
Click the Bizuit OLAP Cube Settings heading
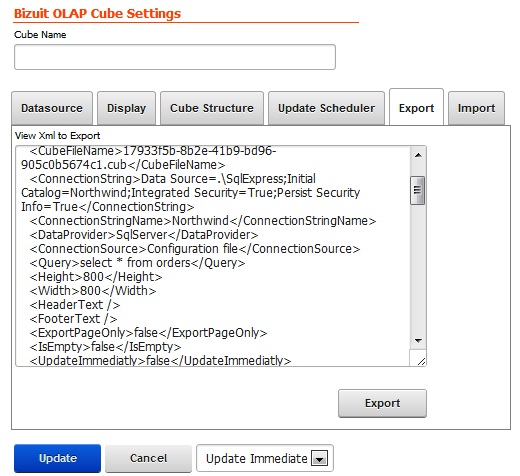(97, 13)
